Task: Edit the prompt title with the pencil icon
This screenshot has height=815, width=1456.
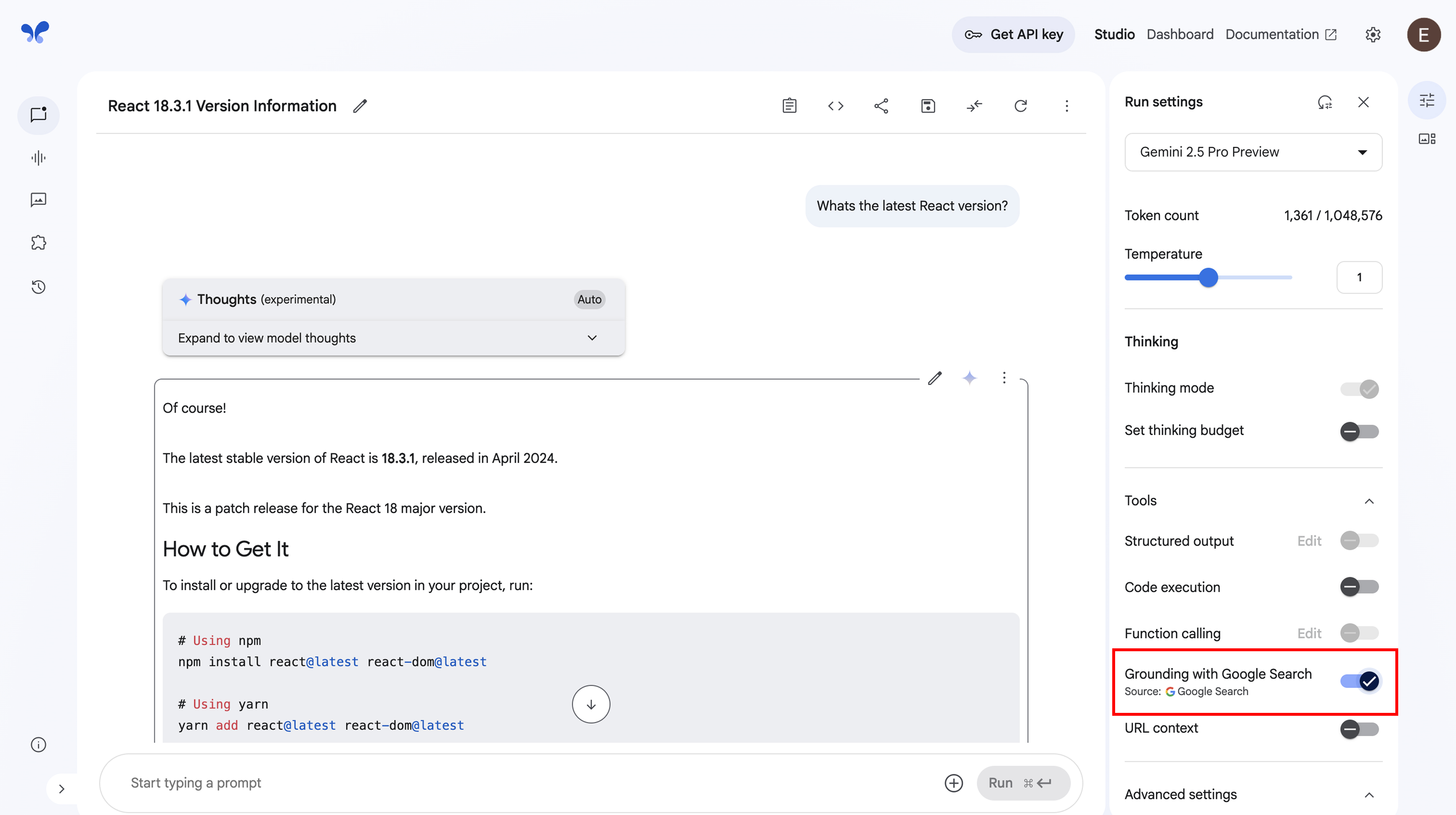Action: click(x=360, y=106)
